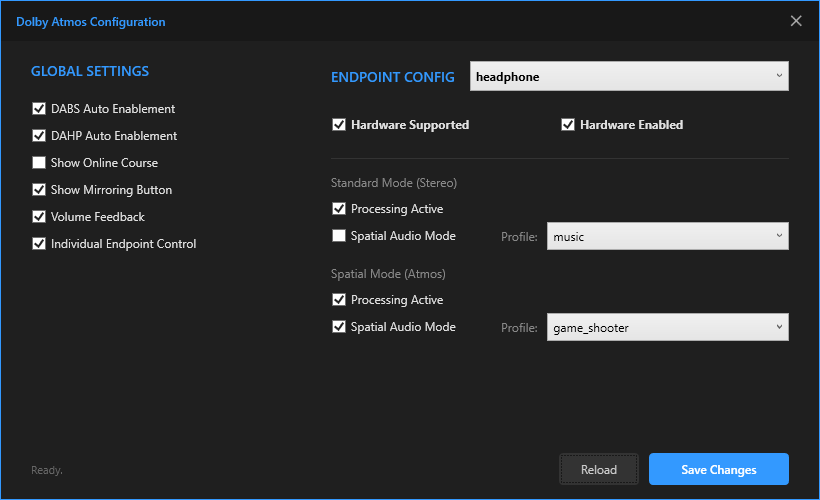The height and width of the screenshot is (500, 820).
Task: Click the Save Changes button
Action: (x=718, y=469)
